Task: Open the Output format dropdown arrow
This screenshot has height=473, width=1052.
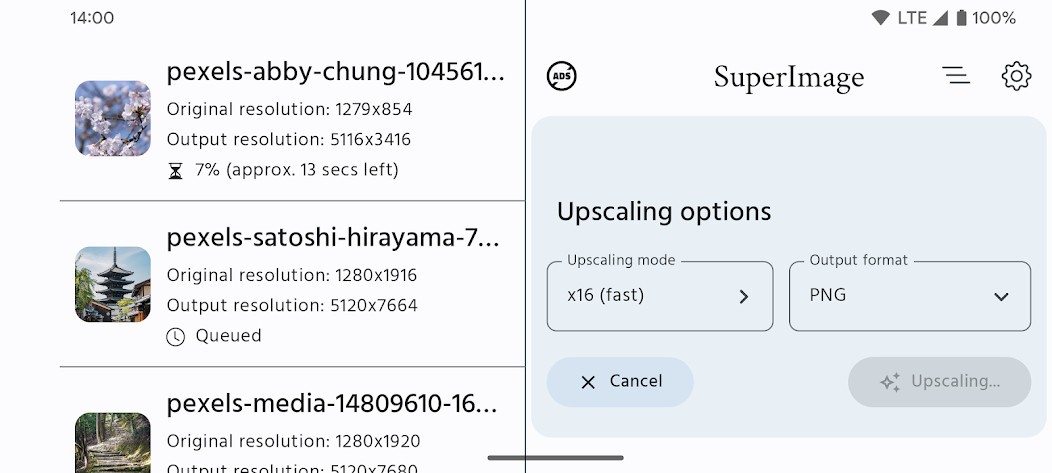Action: tap(1001, 297)
